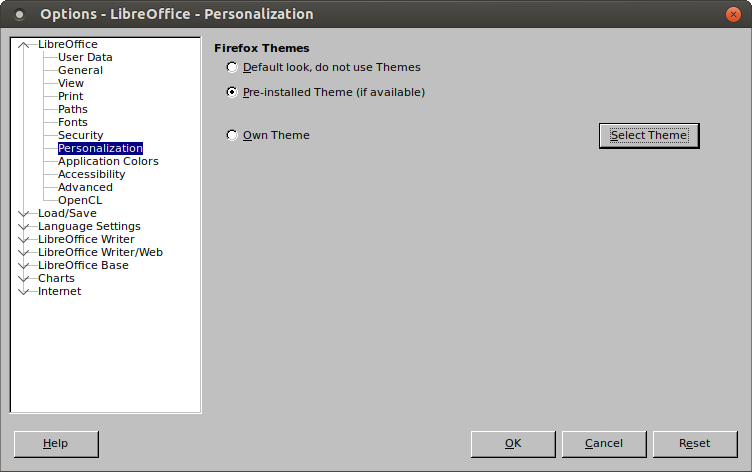
Task: Open the Print options page
Action: point(70,96)
